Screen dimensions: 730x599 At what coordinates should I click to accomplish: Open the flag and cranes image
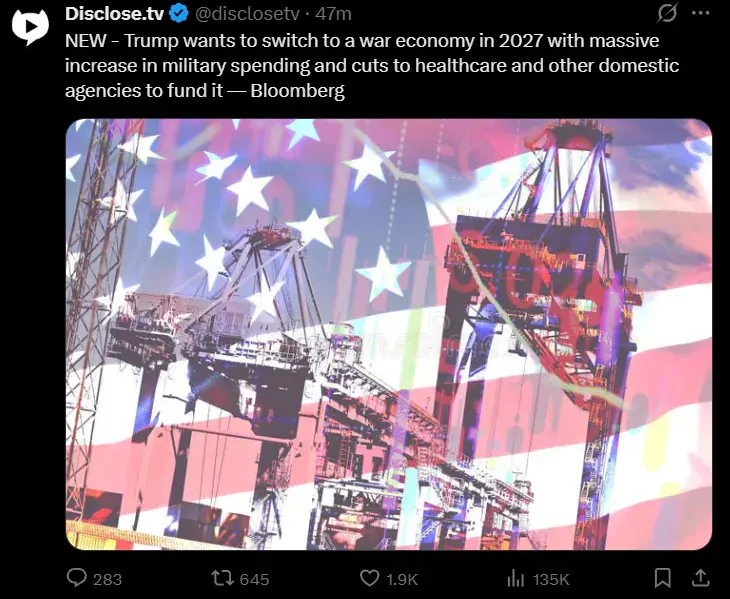coord(389,334)
